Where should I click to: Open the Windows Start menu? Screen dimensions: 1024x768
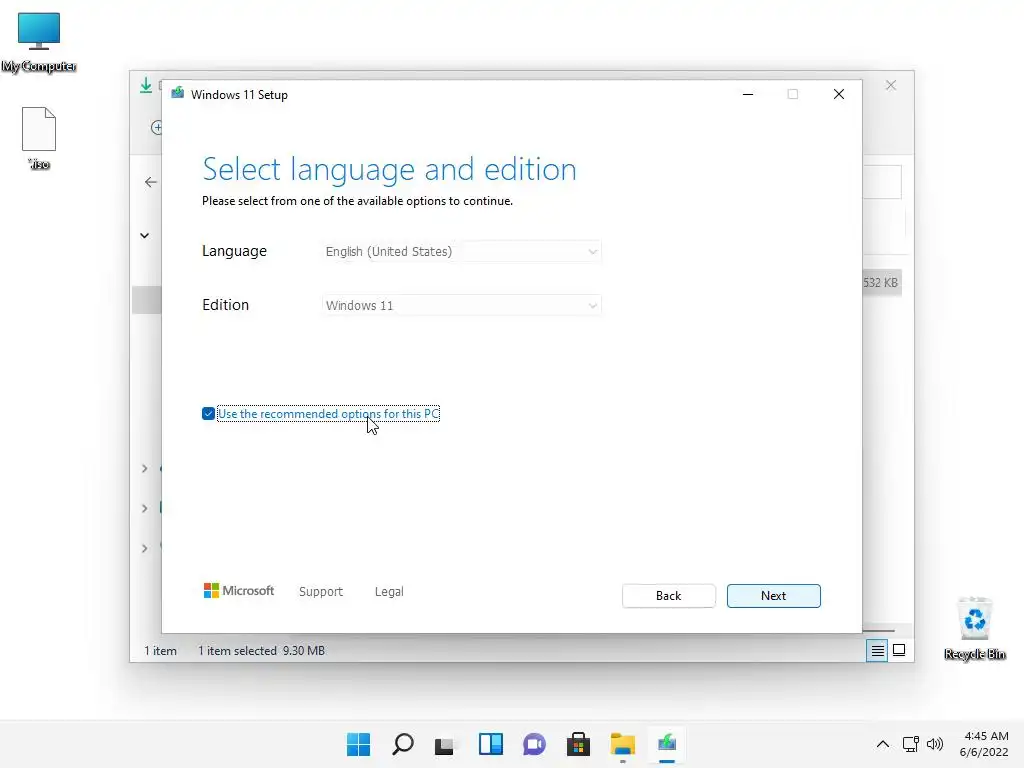(358, 744)
